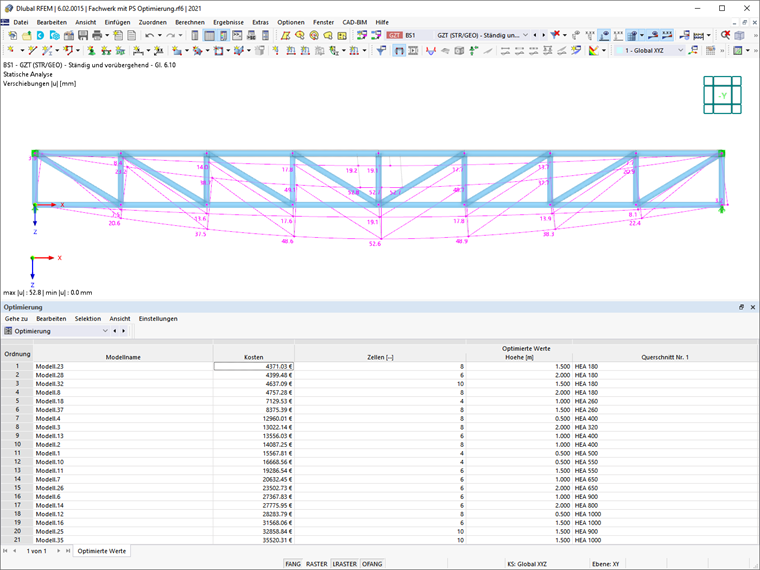Expand the redo history dropdown arrow

180,35
